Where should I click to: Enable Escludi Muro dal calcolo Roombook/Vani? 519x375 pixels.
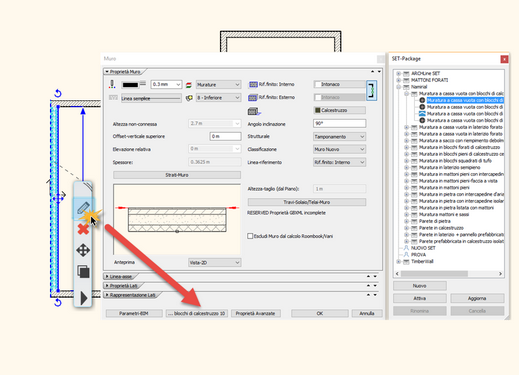pyautogui.click(x=250, y=236)
